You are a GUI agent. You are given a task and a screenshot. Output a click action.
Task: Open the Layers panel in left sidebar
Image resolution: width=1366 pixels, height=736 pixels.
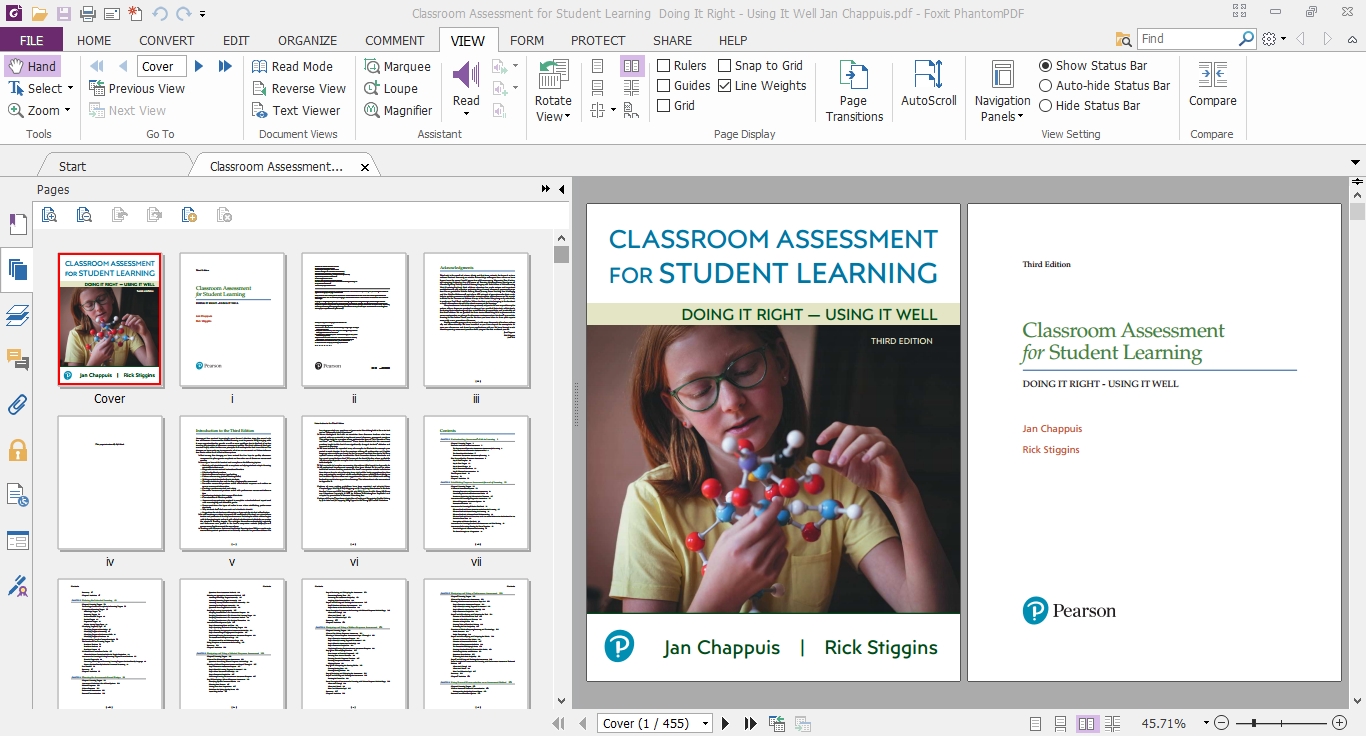pyautogui.click(x=17, y=315)
